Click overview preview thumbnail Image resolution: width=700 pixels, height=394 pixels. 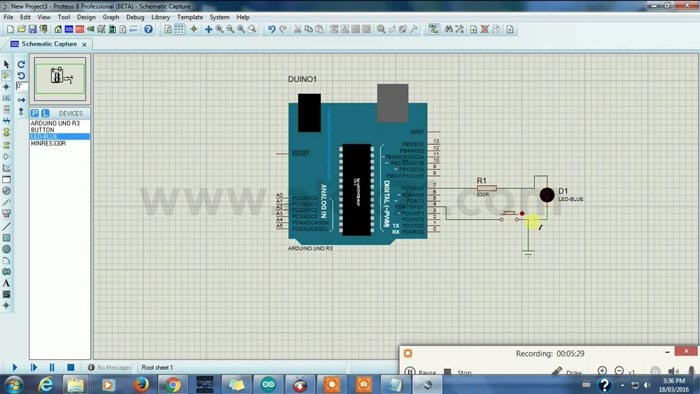[60, 79]
